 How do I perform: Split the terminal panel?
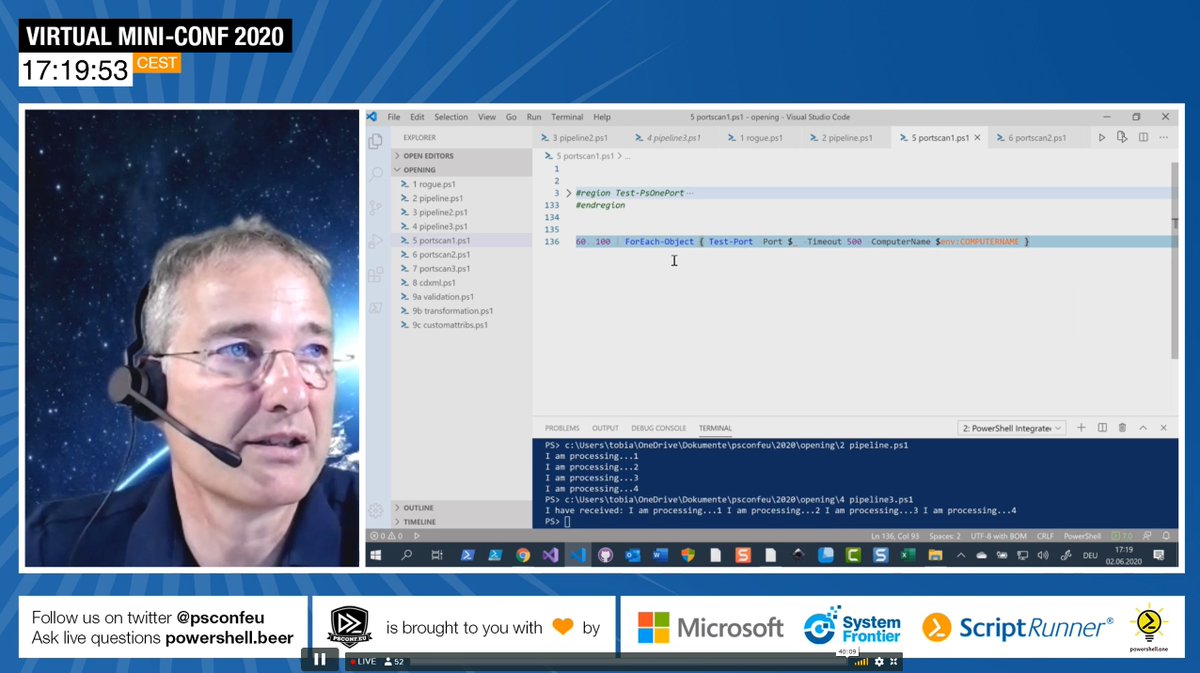[1102, 428]
